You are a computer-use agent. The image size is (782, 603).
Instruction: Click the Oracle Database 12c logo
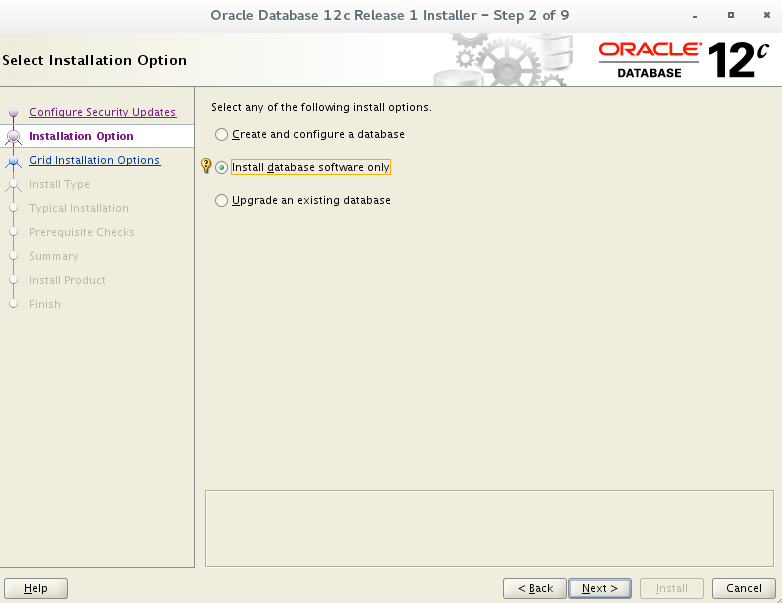click(x=684, y=60)
